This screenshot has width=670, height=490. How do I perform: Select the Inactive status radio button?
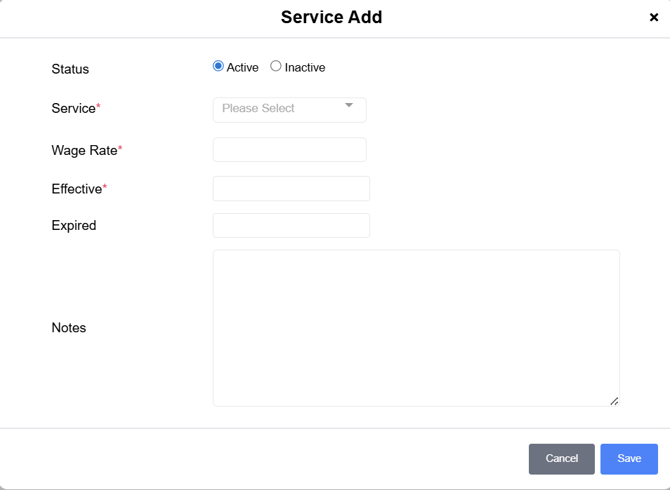pyautogui.click(x=276, y=66)
